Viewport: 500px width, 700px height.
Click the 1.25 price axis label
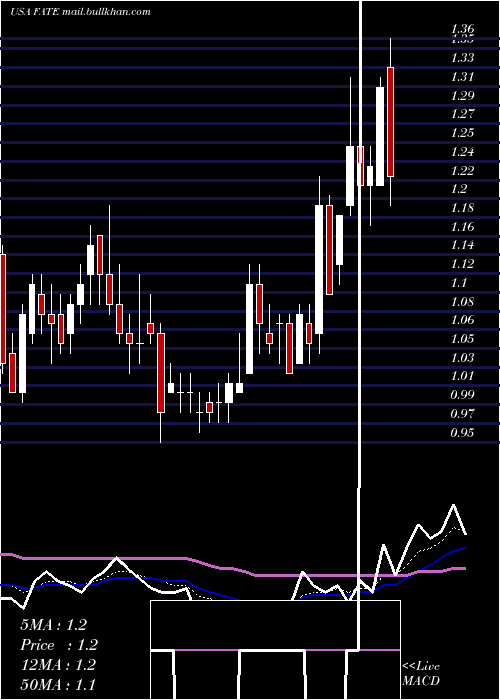[462, 133]
